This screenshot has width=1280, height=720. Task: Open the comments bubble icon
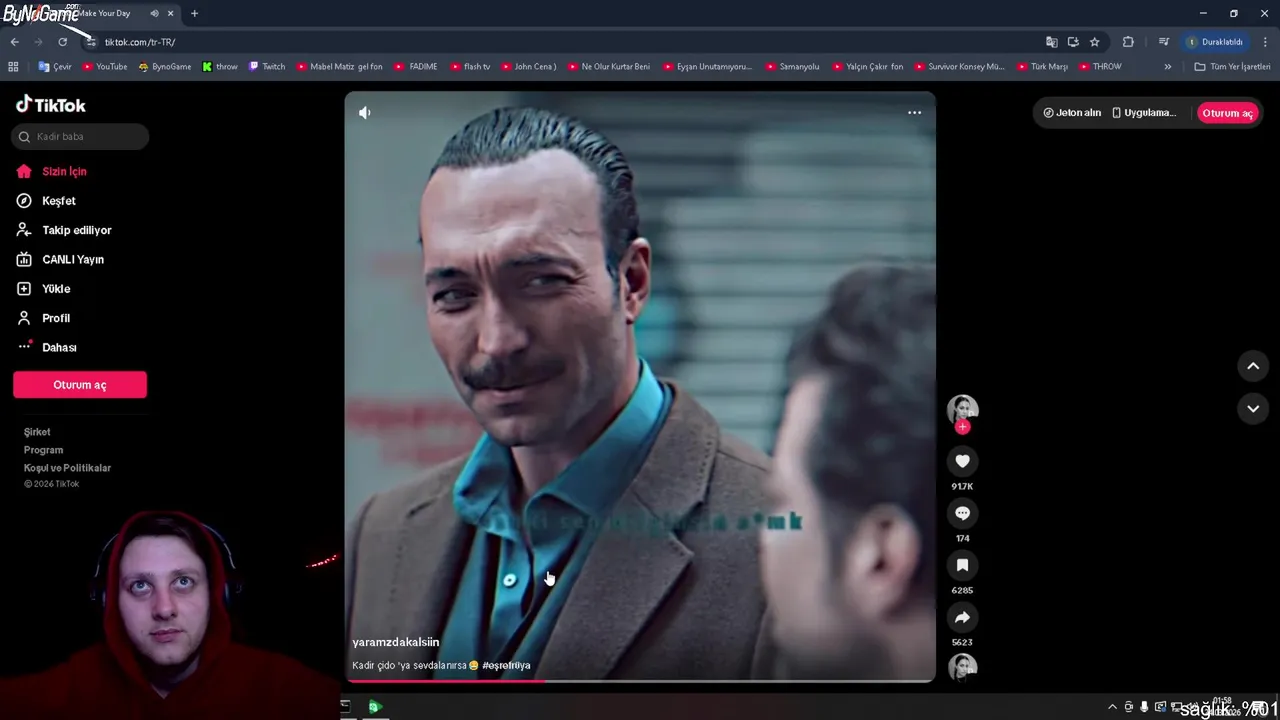click(962, 513)
